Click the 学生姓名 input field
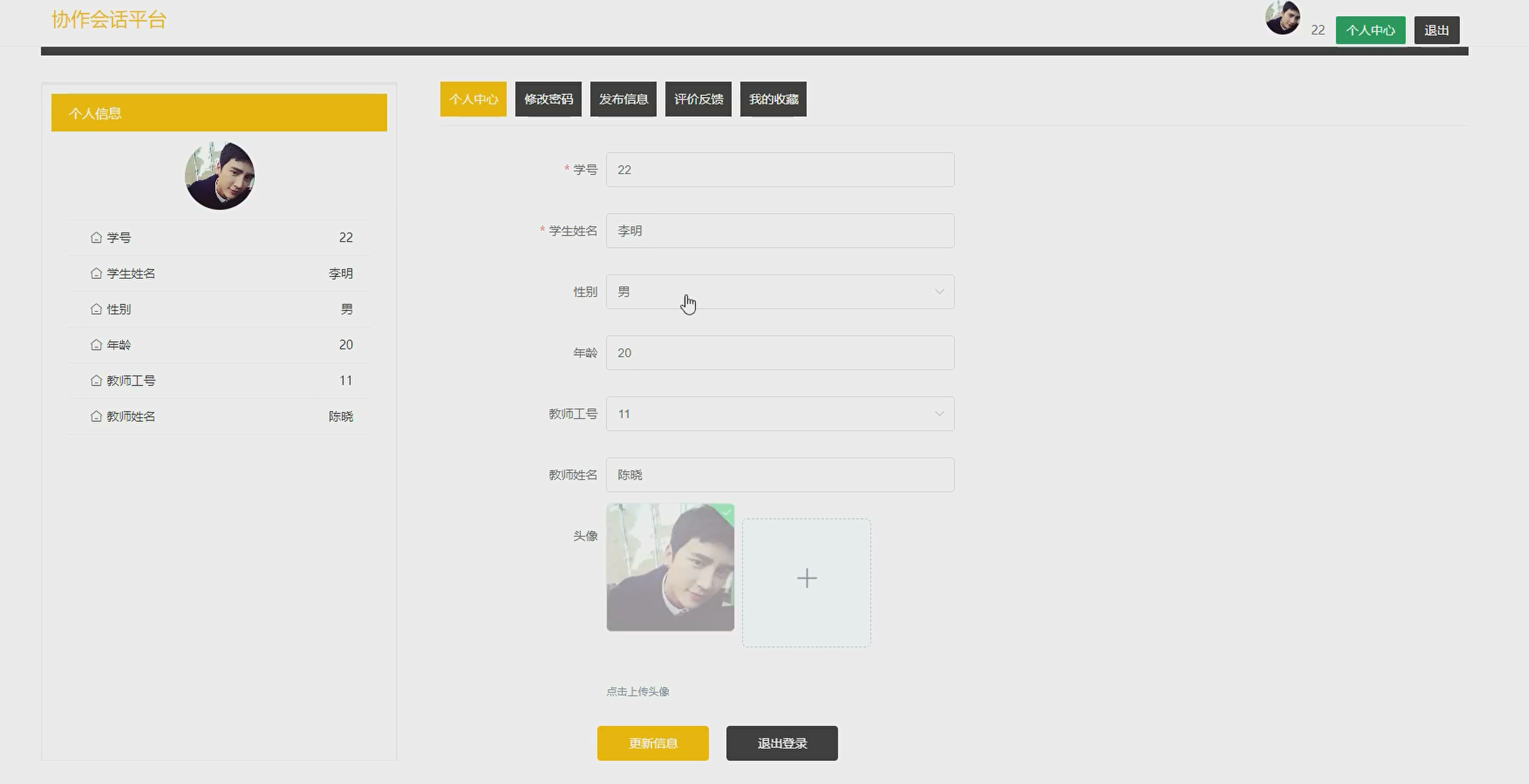Viewport: 1529px width, 784px height. tap(780, 231)
